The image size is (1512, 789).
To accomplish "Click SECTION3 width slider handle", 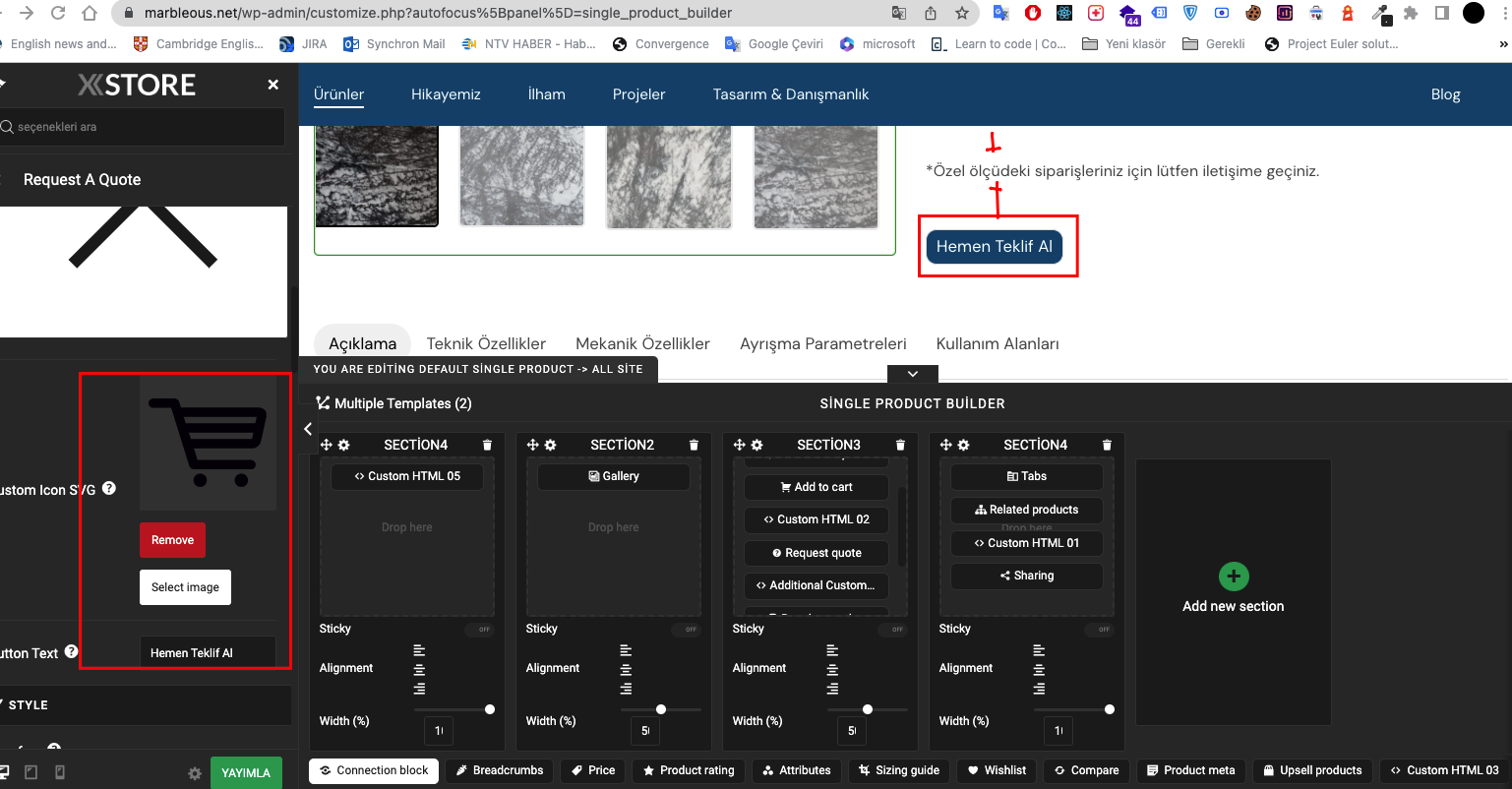I will coord(868,709).
